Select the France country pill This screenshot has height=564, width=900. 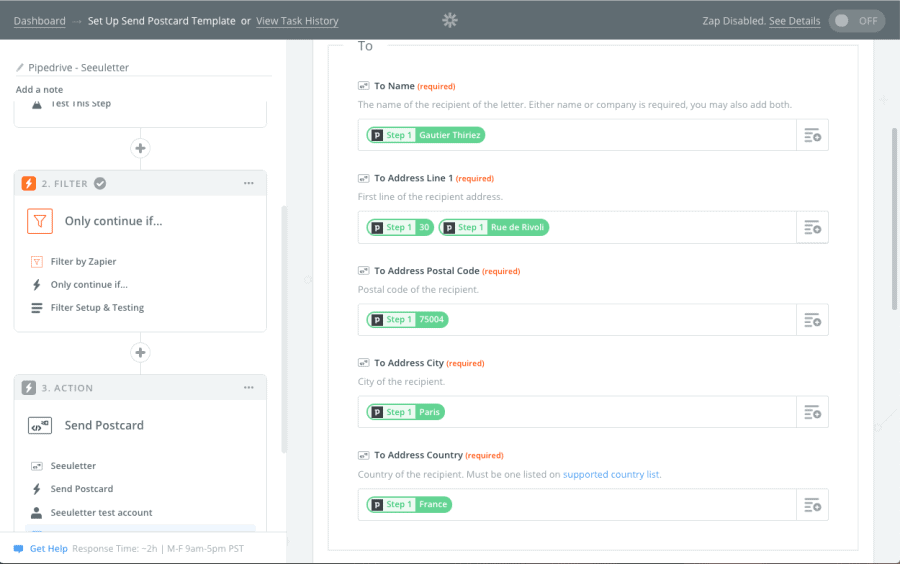(x=409, y=504)
